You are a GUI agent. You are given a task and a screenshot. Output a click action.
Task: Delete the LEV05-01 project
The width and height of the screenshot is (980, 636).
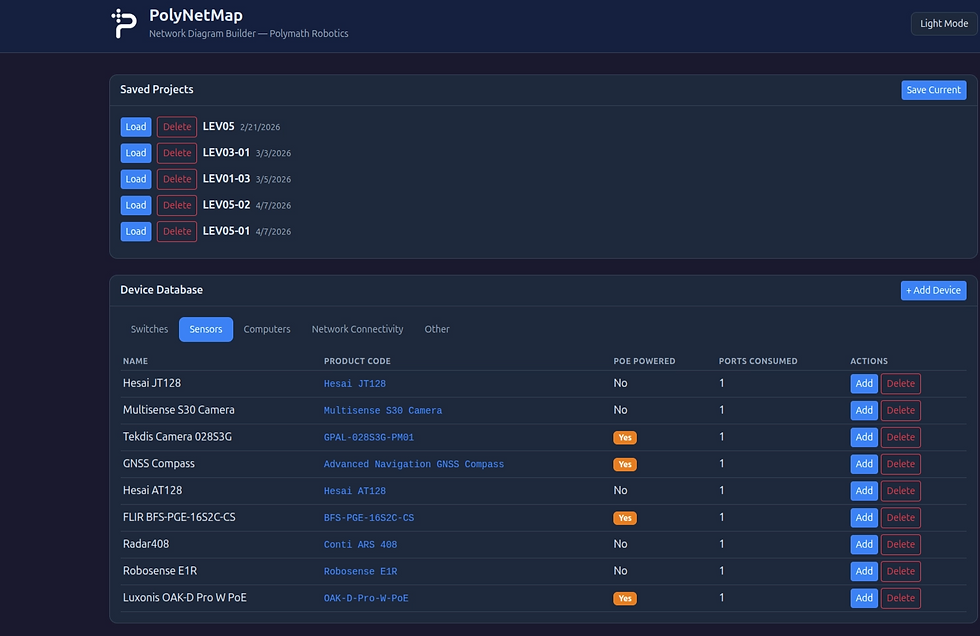pyautogui.click(x=177, y=232)
